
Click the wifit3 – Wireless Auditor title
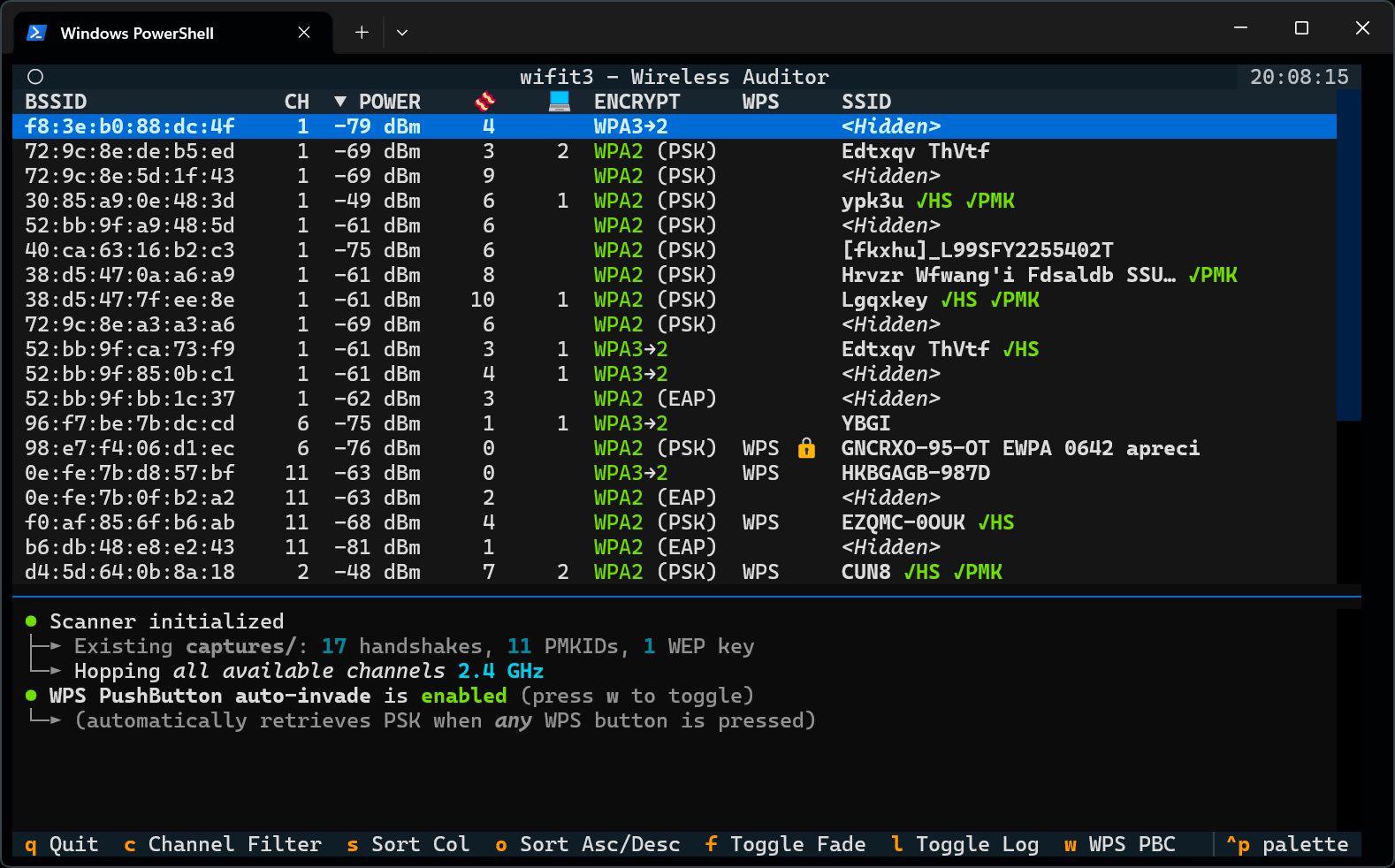(675, 77)
